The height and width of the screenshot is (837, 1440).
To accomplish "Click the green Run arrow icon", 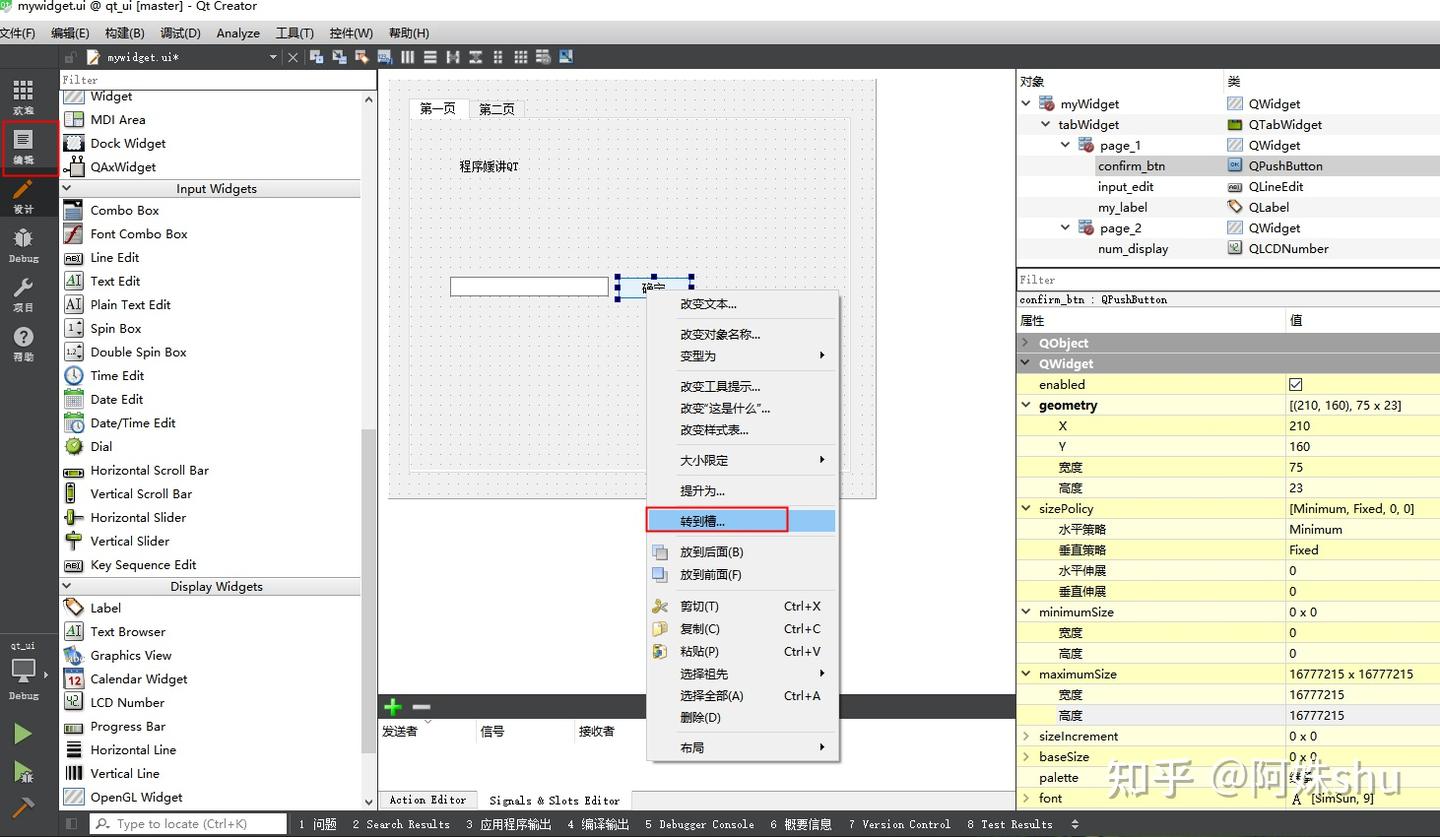I will point(22,732).
